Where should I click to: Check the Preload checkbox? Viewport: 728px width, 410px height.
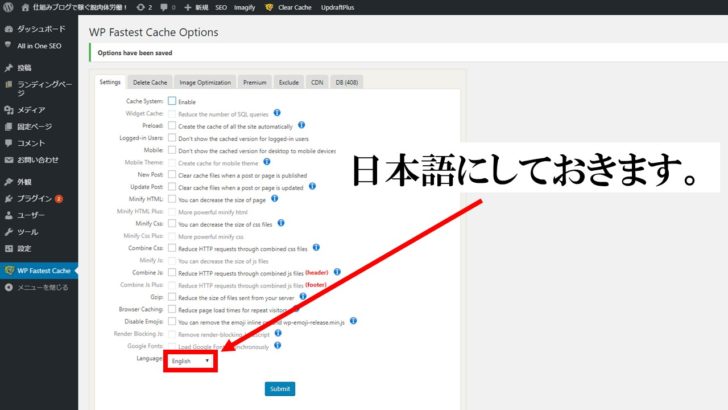172,125
